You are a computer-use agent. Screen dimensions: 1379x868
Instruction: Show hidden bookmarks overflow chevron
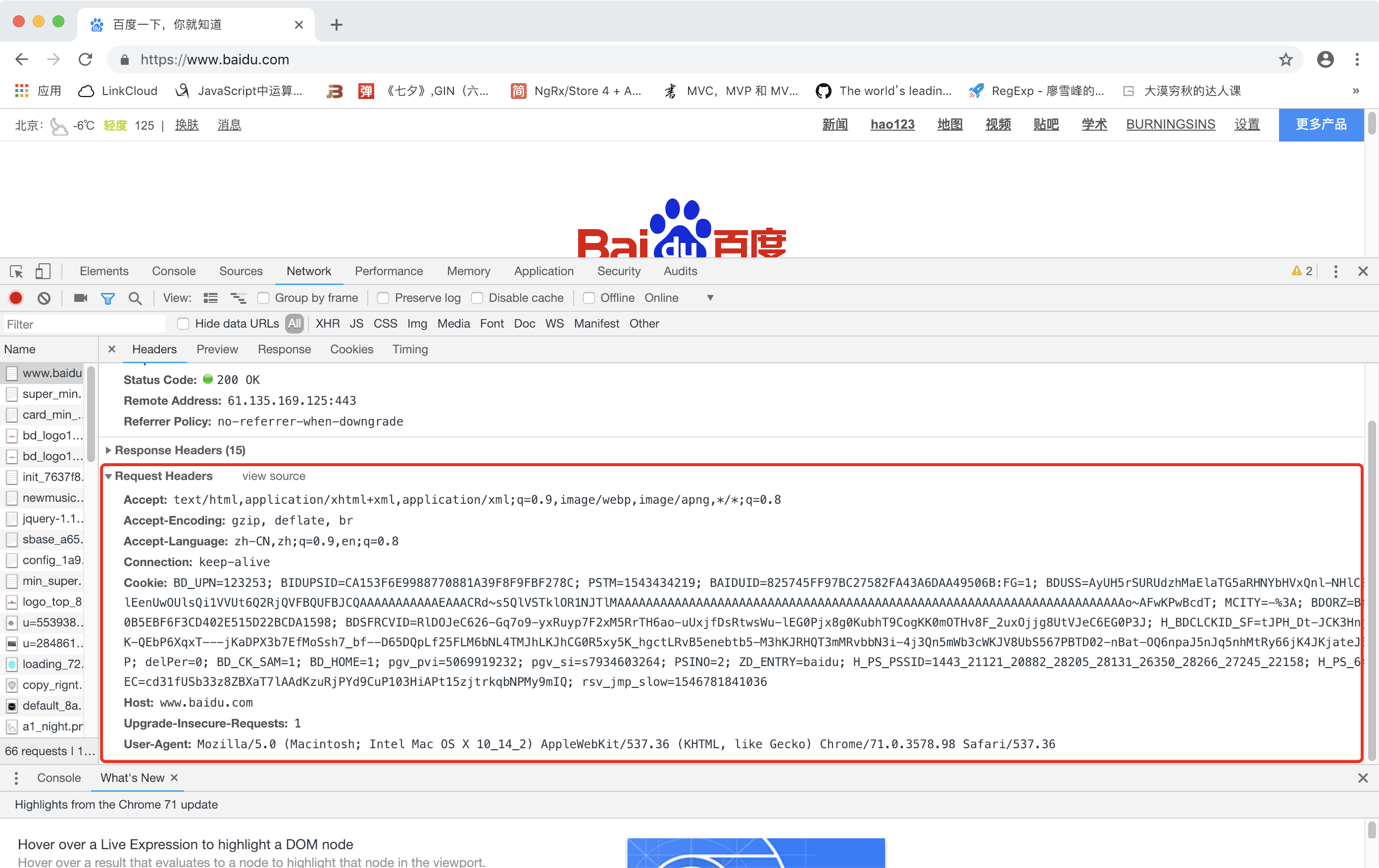(x=1356, y=91)
